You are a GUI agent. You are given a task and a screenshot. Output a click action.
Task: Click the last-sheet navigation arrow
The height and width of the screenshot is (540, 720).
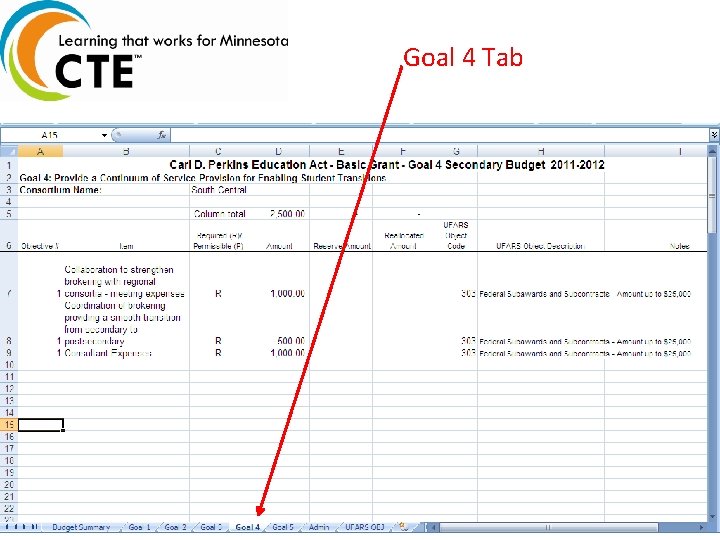pos(35,527)
